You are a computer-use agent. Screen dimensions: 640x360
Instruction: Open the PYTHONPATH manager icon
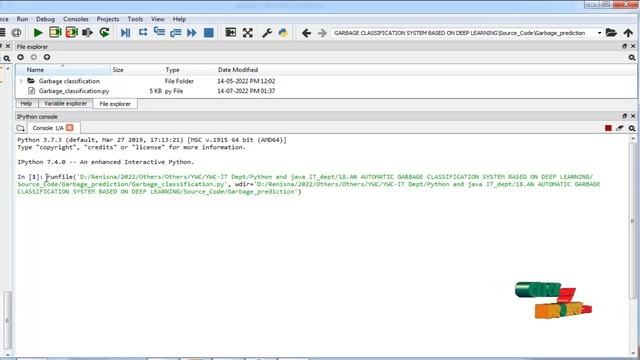point(283,33)
